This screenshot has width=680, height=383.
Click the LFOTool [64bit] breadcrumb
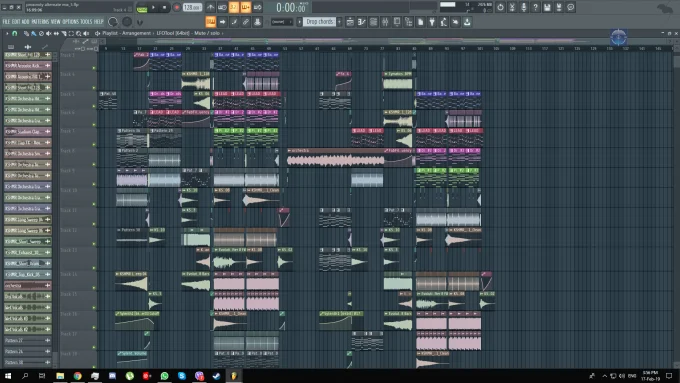click(173, 33)
